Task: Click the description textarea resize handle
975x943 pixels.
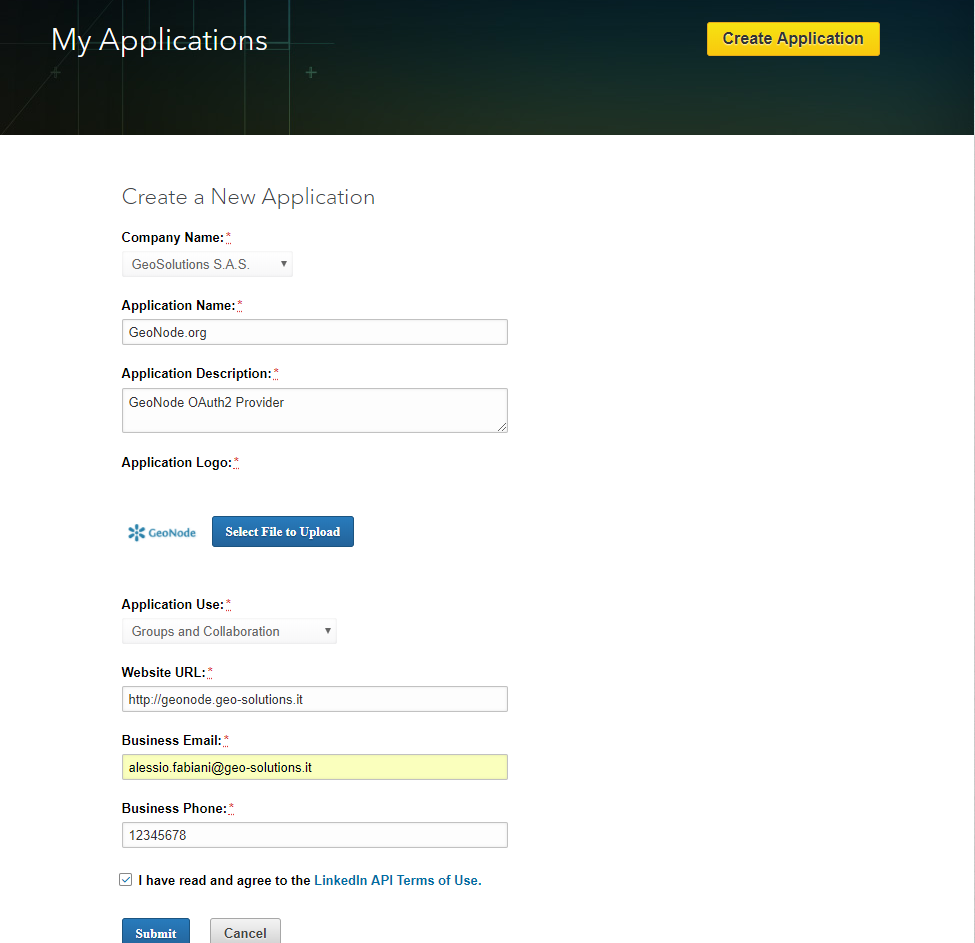Action: [x=502, y=427]
